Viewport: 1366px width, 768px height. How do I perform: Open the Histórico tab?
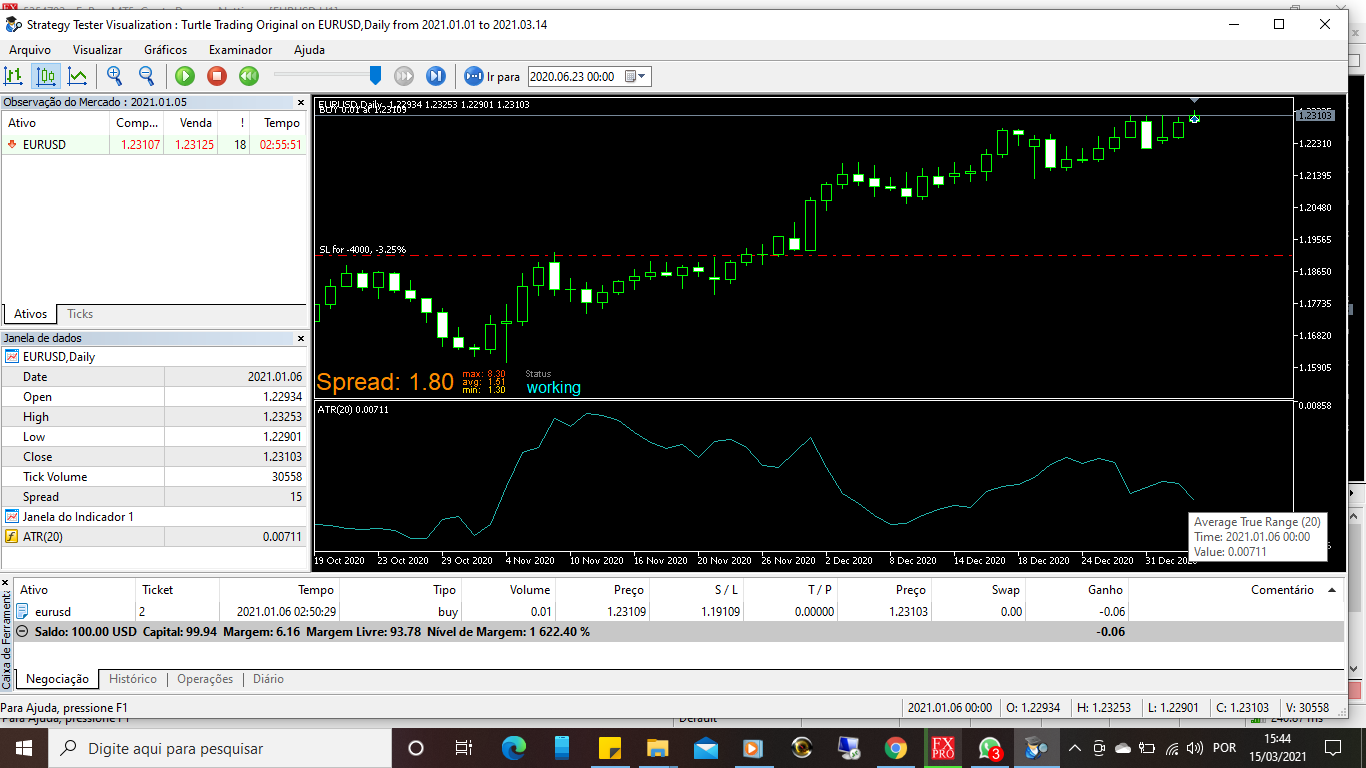tap(133, 679)
